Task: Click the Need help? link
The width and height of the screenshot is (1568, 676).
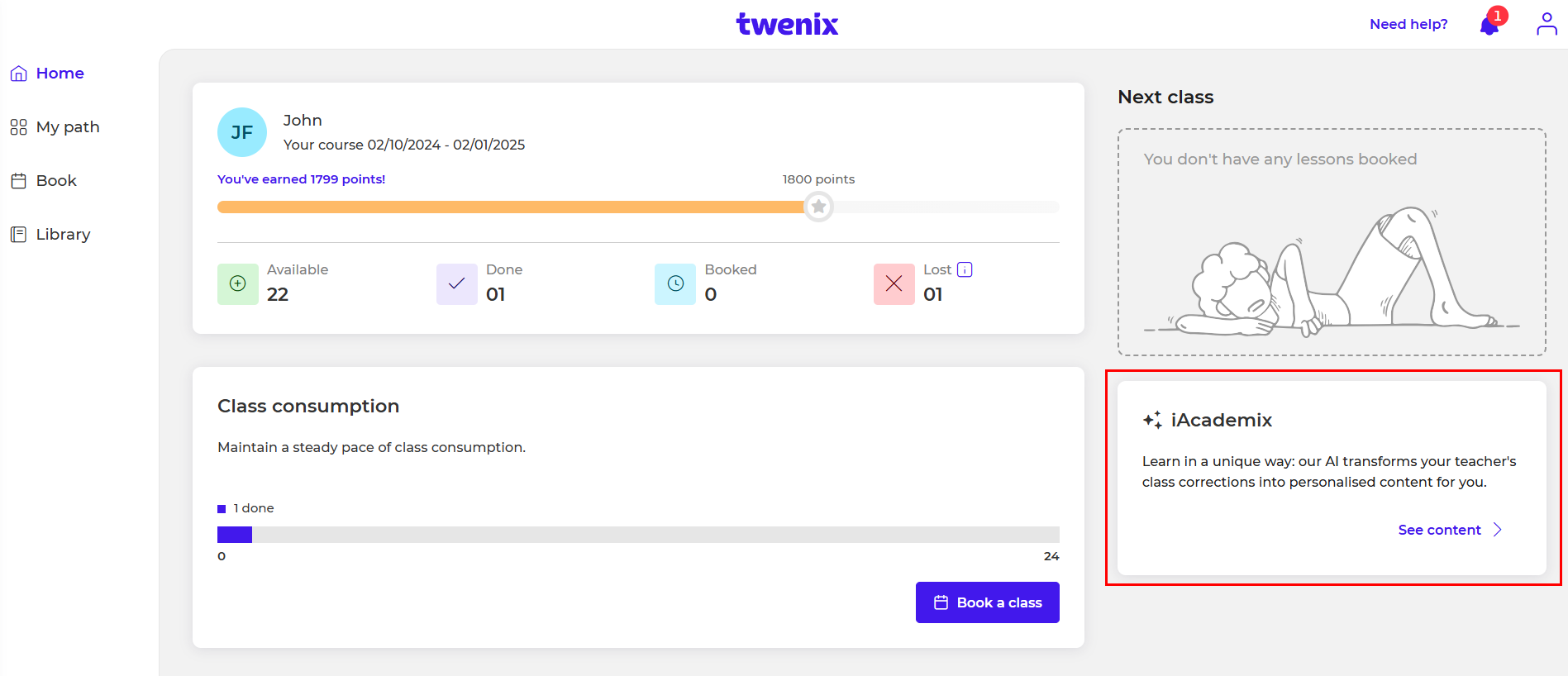Action: click(1408, 24)
